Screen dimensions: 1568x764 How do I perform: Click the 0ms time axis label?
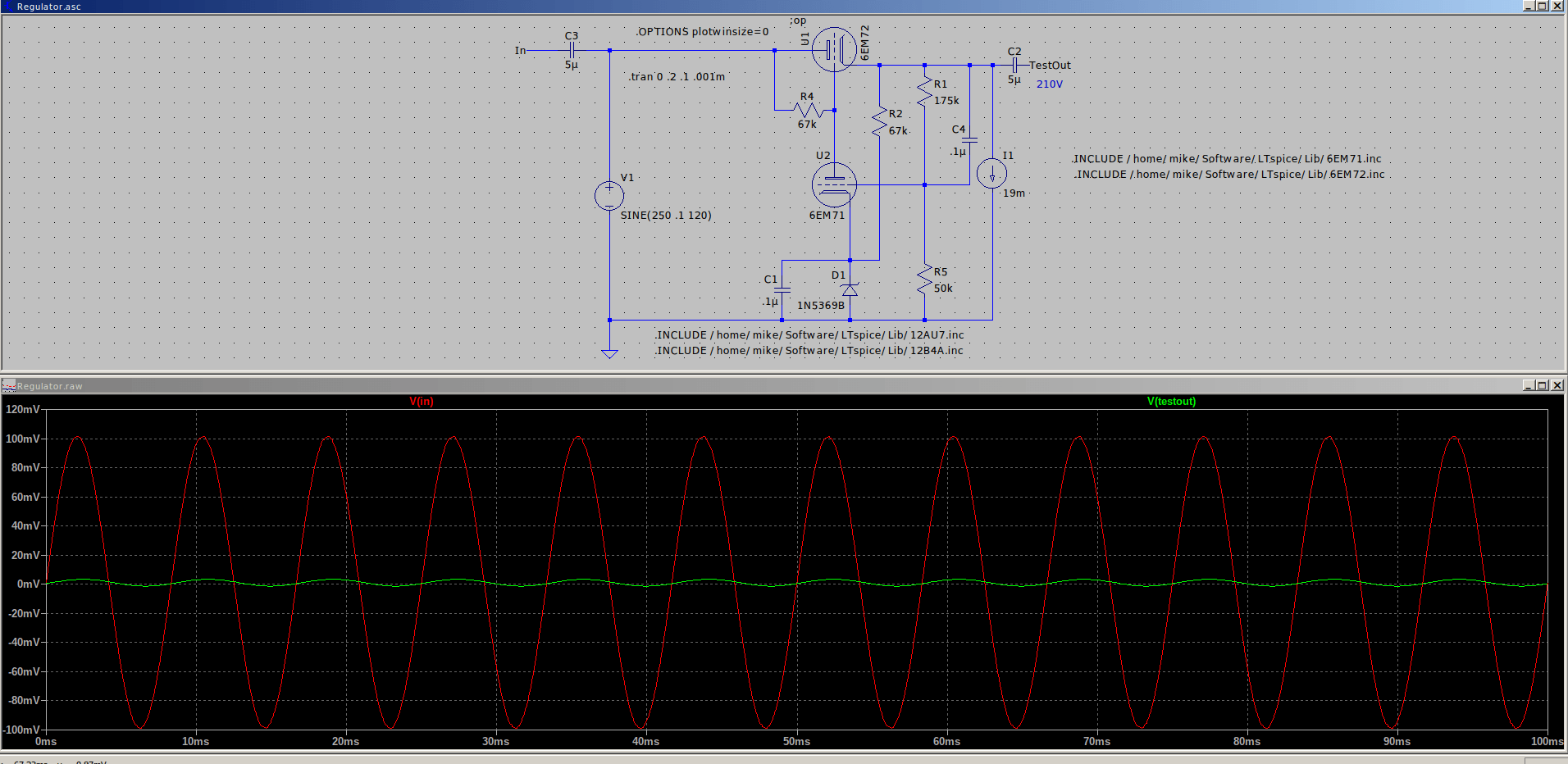(x=46, y=741)
